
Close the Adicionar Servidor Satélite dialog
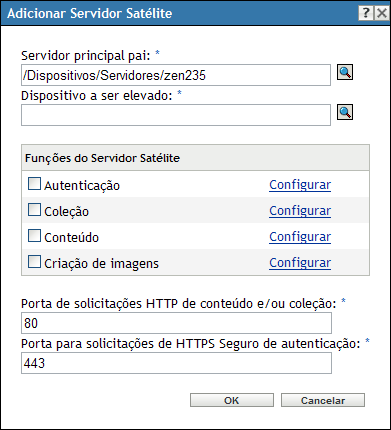pyautogui.click(x=381, y=13)
